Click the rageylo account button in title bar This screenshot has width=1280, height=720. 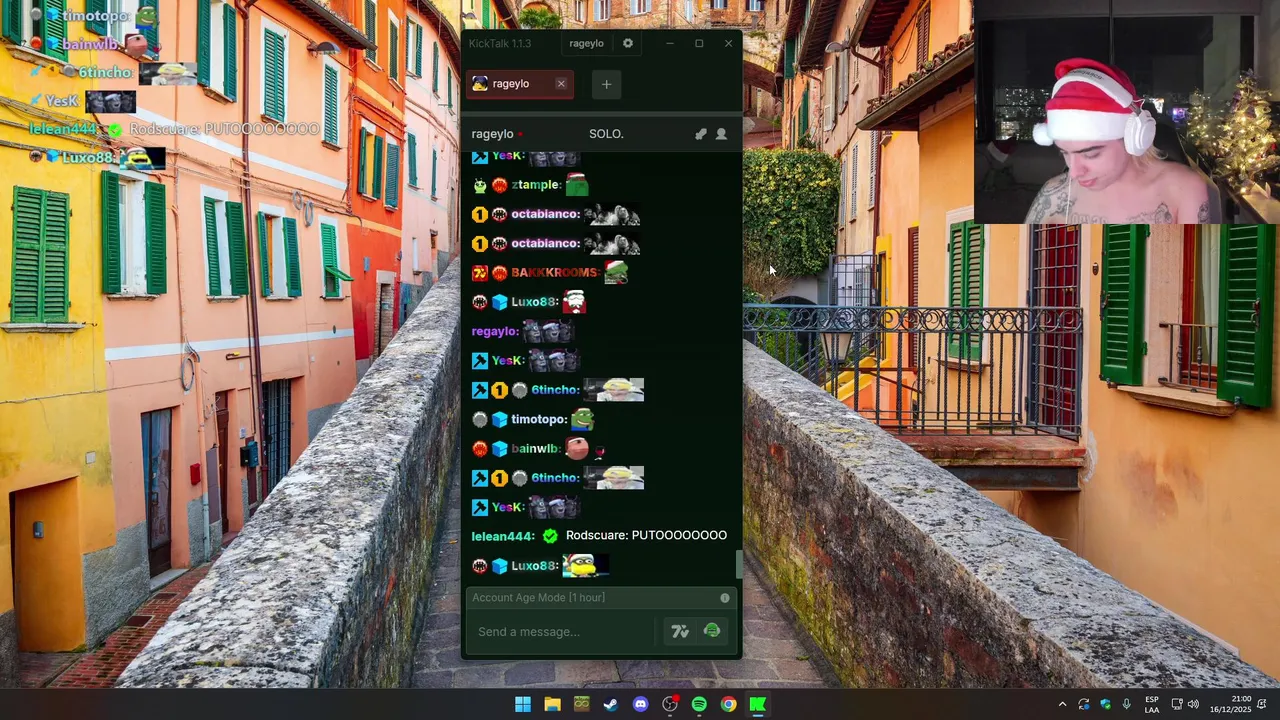(586, 44)
